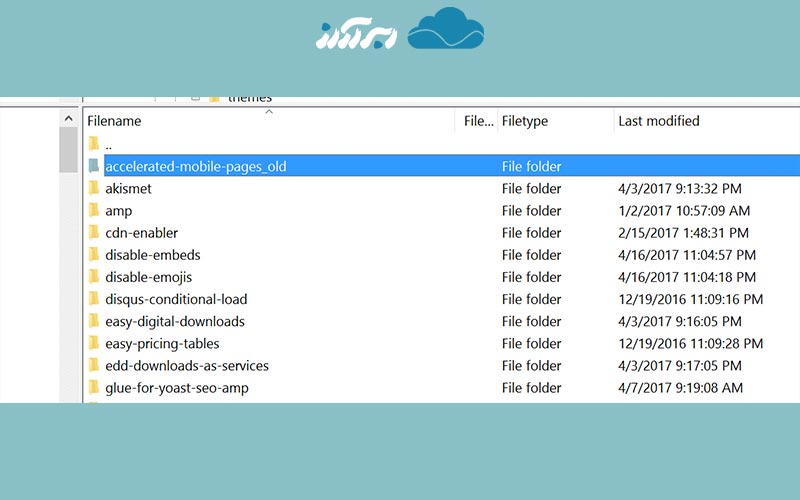Screen dimensions: 800x500
Task: Sort list by Filename column header
Action: pyautogui.click(x=114, y=121)
